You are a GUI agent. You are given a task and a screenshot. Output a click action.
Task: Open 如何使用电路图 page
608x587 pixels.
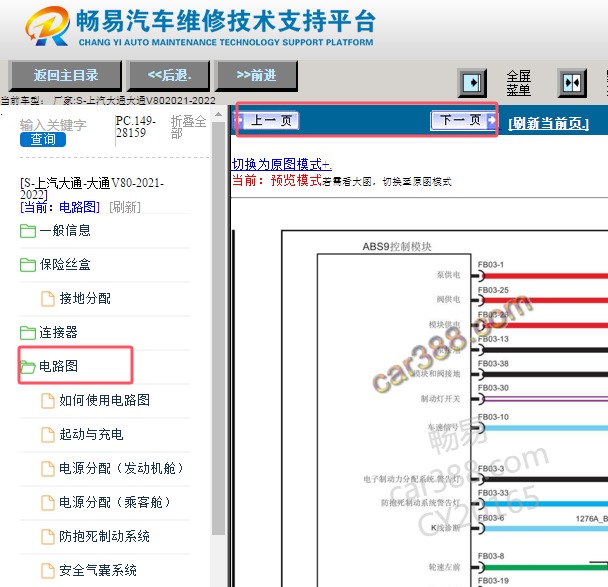click(104, 400)
